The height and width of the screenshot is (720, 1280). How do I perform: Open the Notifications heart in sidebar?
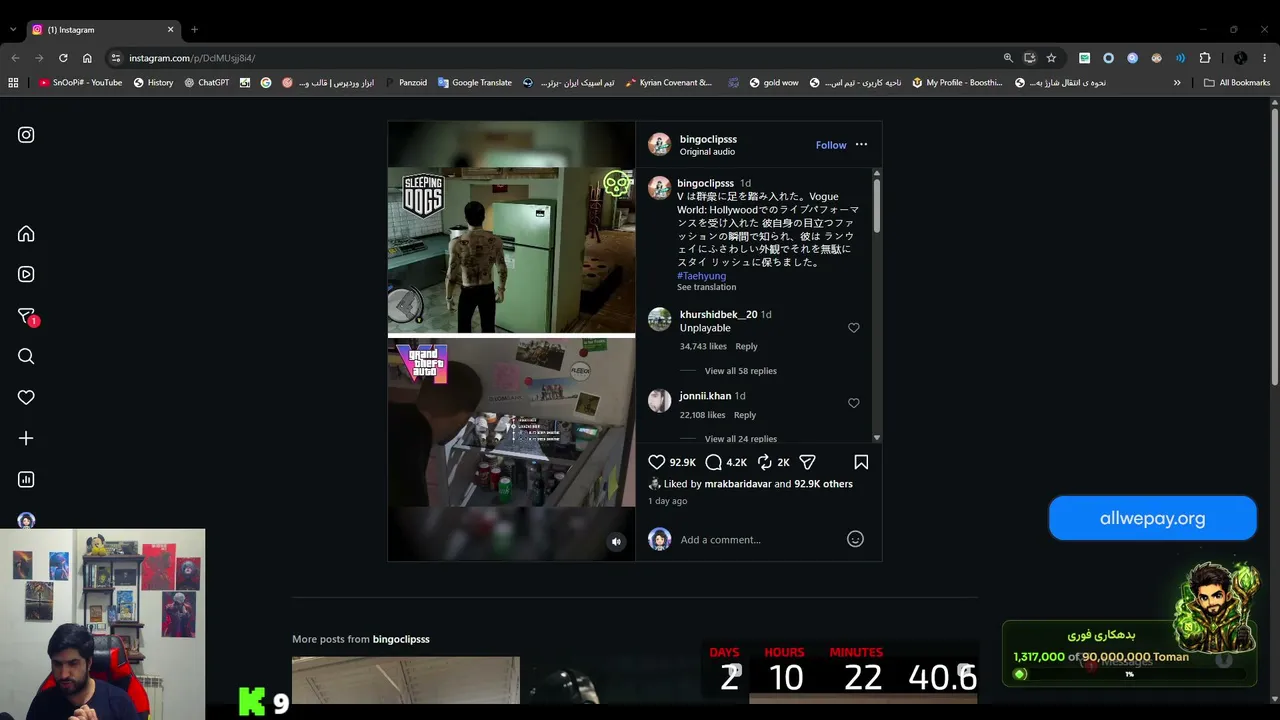click(26, 397)
